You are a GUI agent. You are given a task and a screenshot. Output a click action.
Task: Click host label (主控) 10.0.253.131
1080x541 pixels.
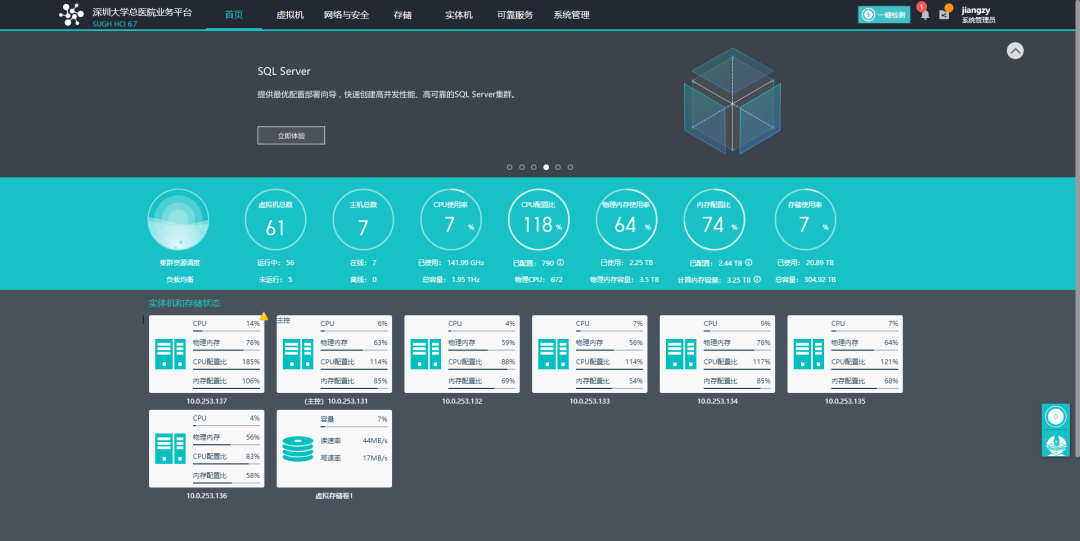tap(336, 401)
